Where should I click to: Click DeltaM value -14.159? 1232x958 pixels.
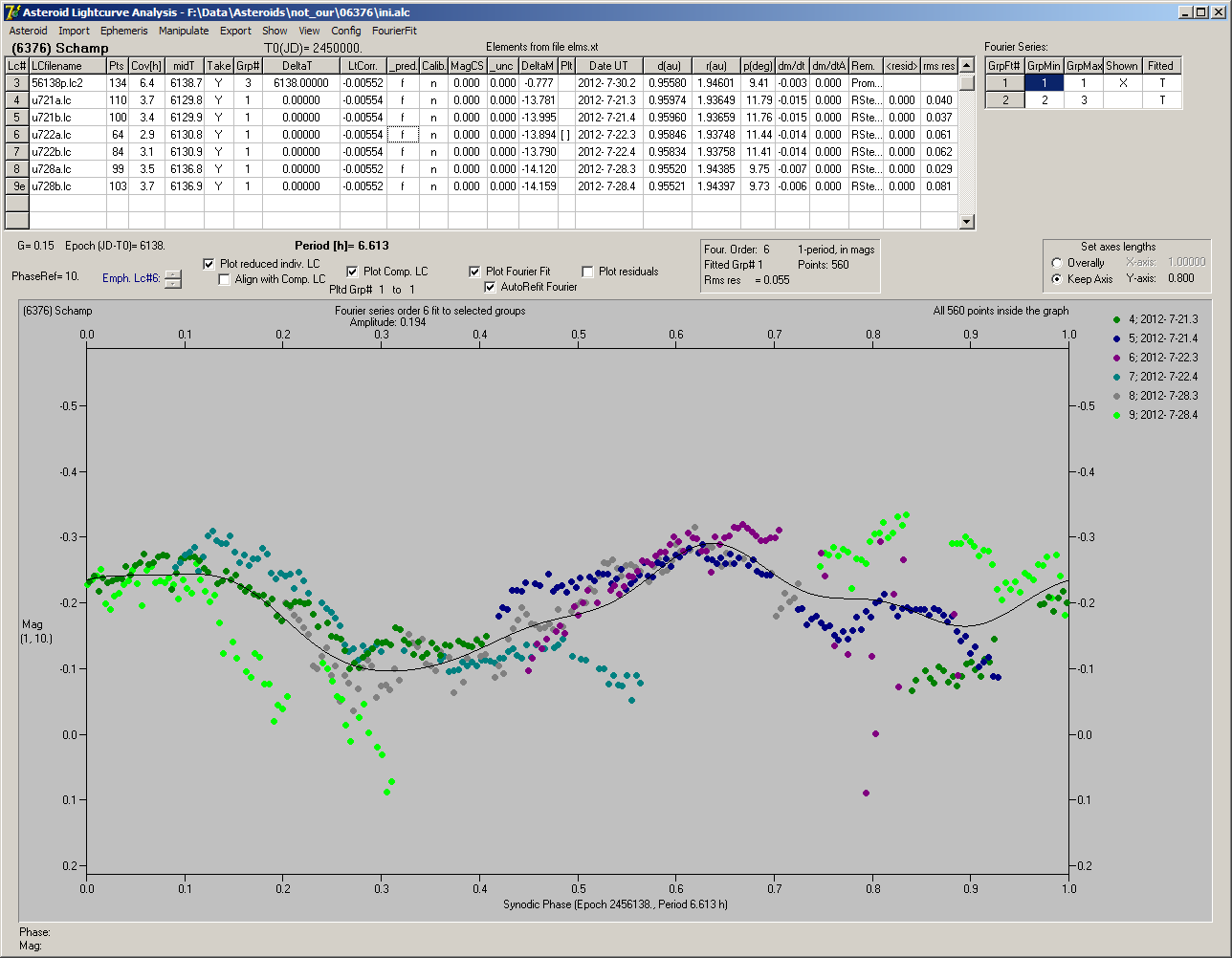coord(539,186)
